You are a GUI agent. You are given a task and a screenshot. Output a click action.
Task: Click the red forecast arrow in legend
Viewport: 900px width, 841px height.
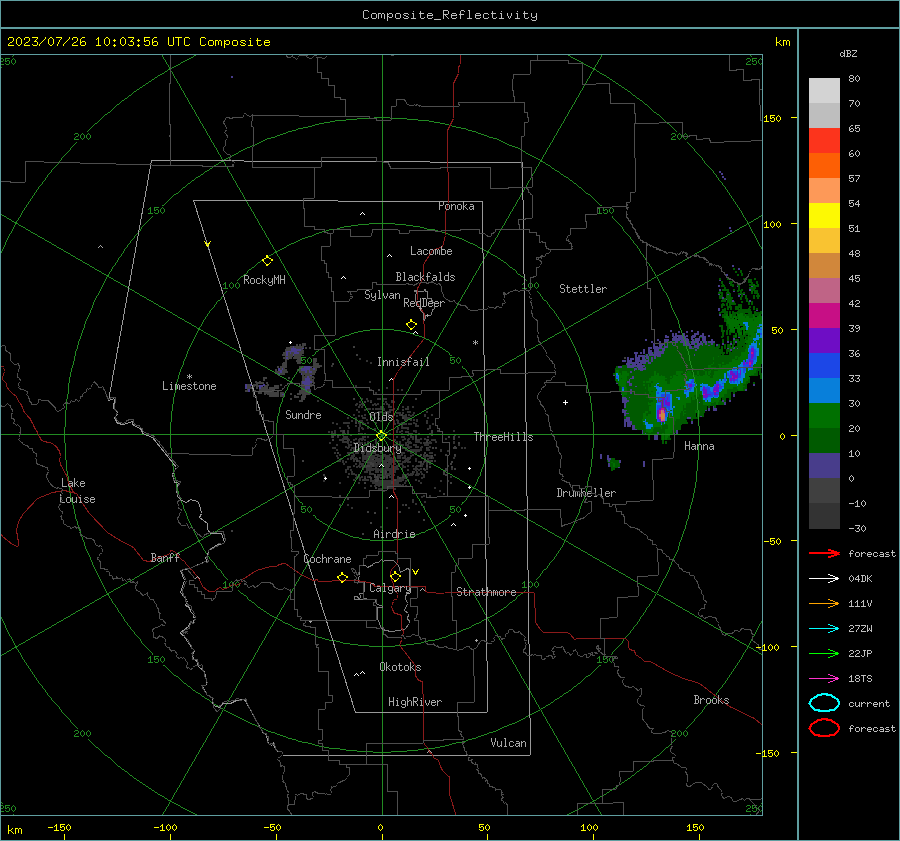coord(824,553)
